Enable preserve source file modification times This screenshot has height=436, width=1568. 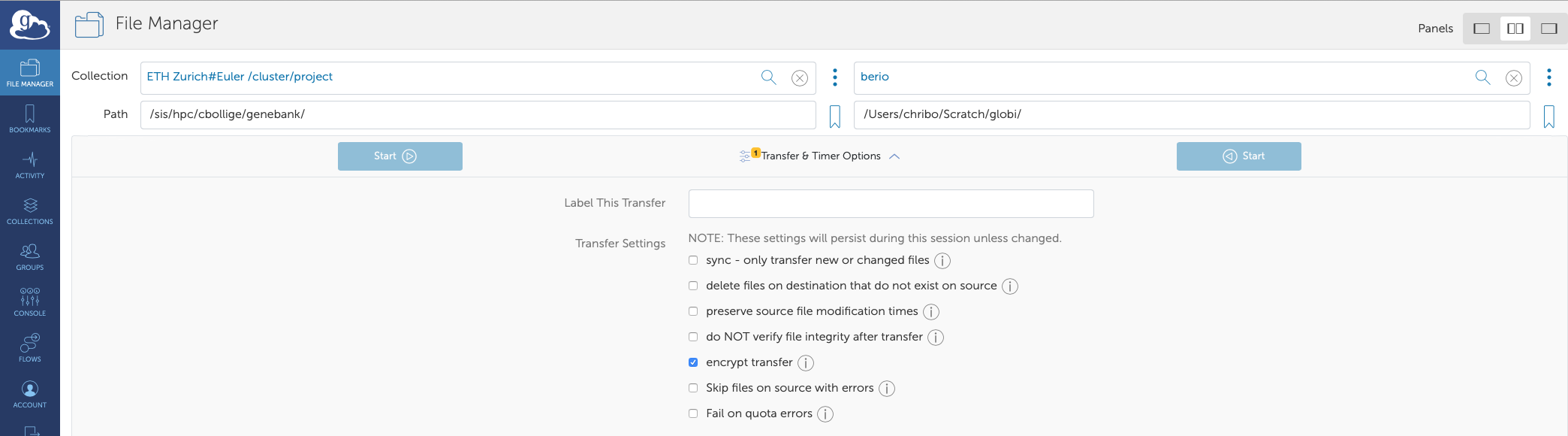point(693,311)
